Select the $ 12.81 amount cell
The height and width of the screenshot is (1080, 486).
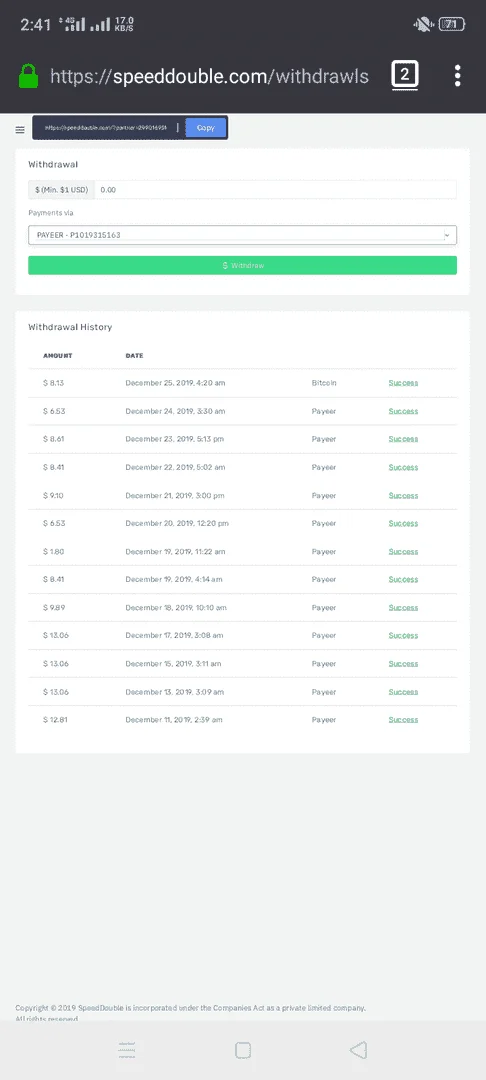(55, 720)
